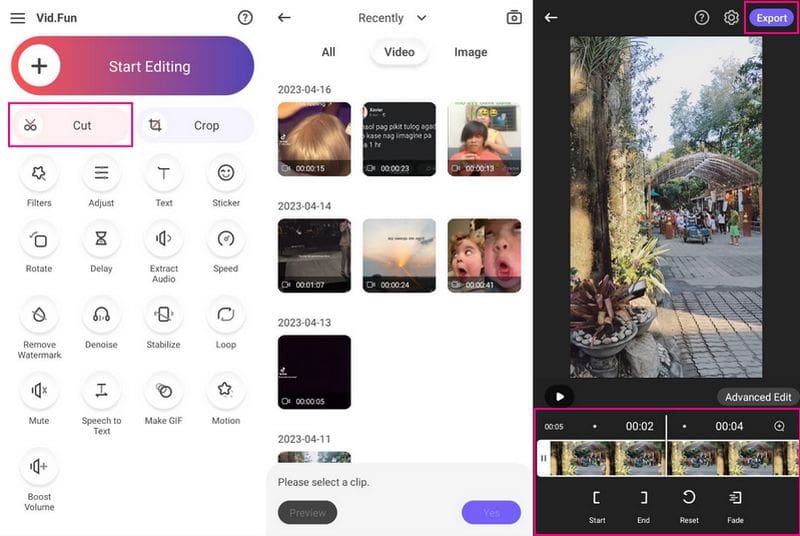Click the 00:02 timeline marker
The image size is (800, 536).
(639, 426)
